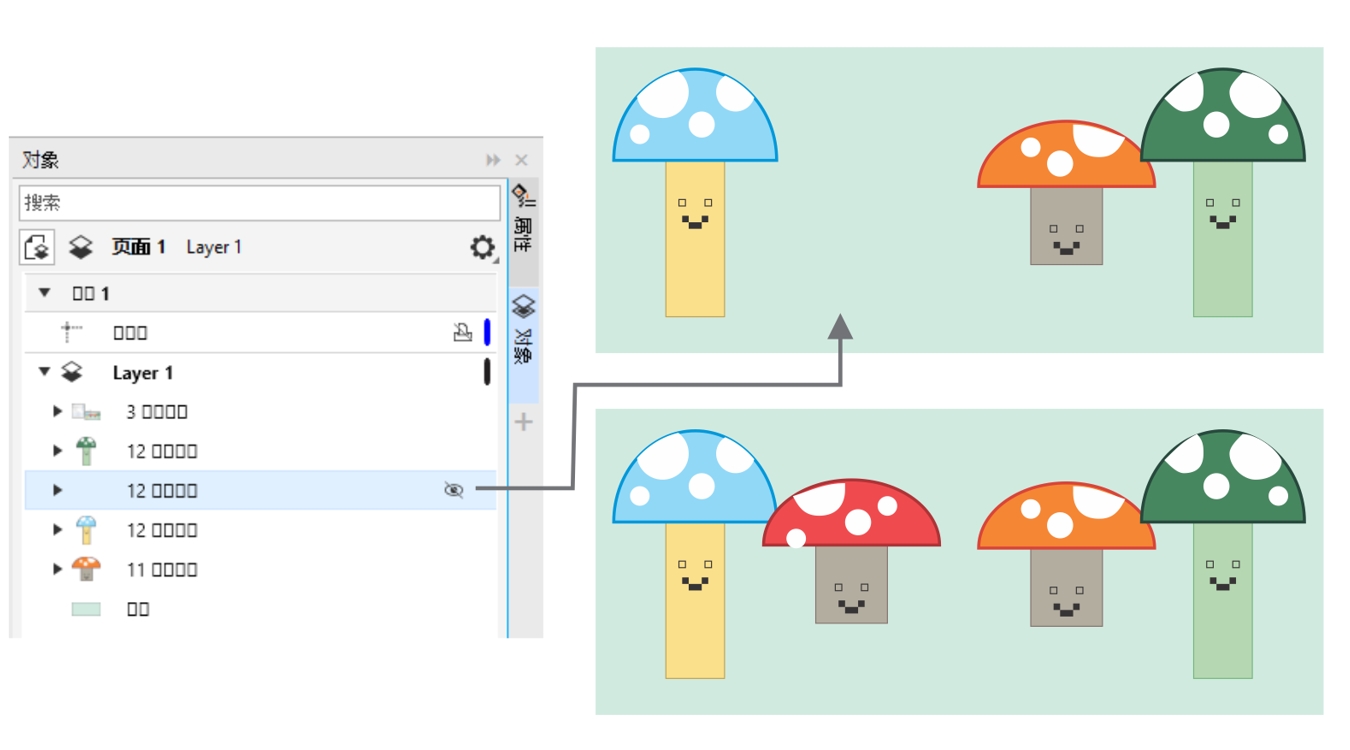Click the layers stack icon beside 页面 1

point(80,247)
